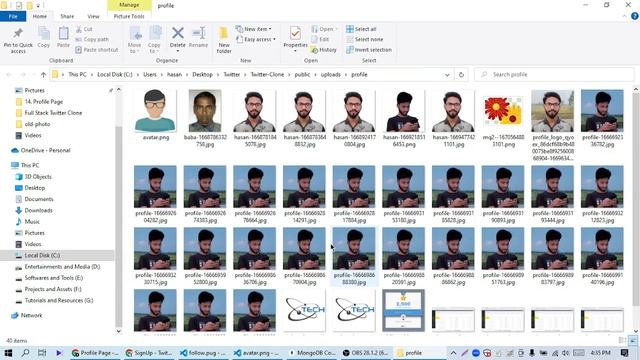Select 'Entertainments and Media (D:)' drive
Viewport: 640px width, 360px height.
[62, 267]
